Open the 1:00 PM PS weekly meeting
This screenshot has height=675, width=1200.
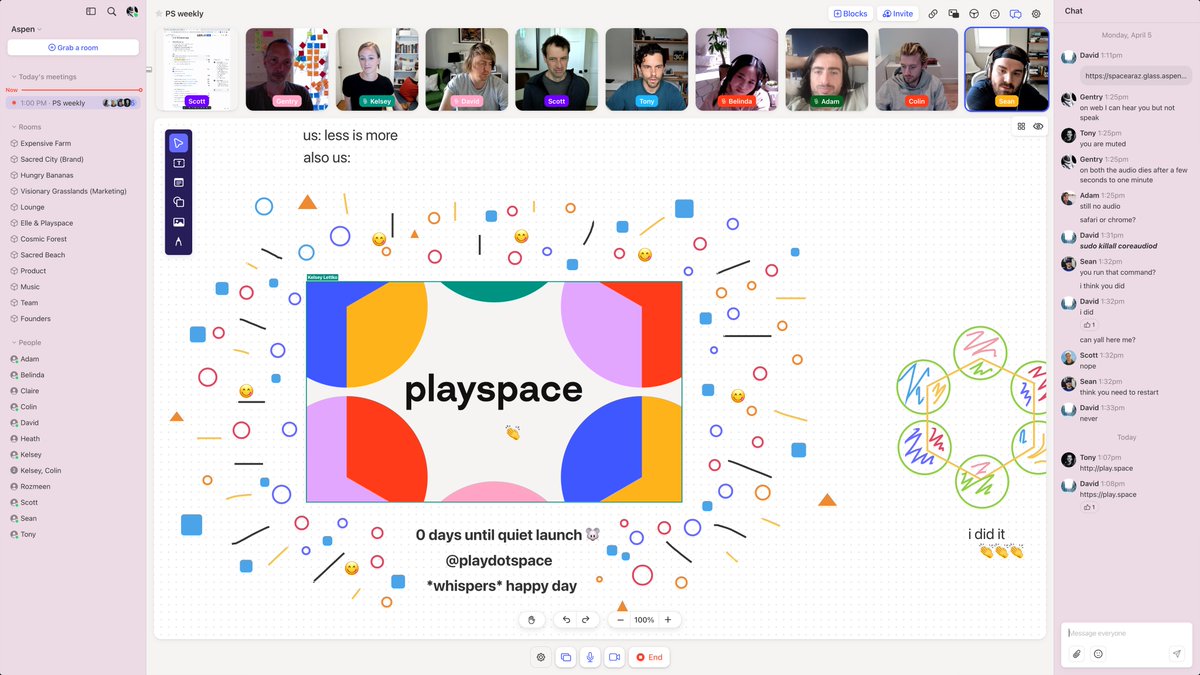(x=73, y=103)
